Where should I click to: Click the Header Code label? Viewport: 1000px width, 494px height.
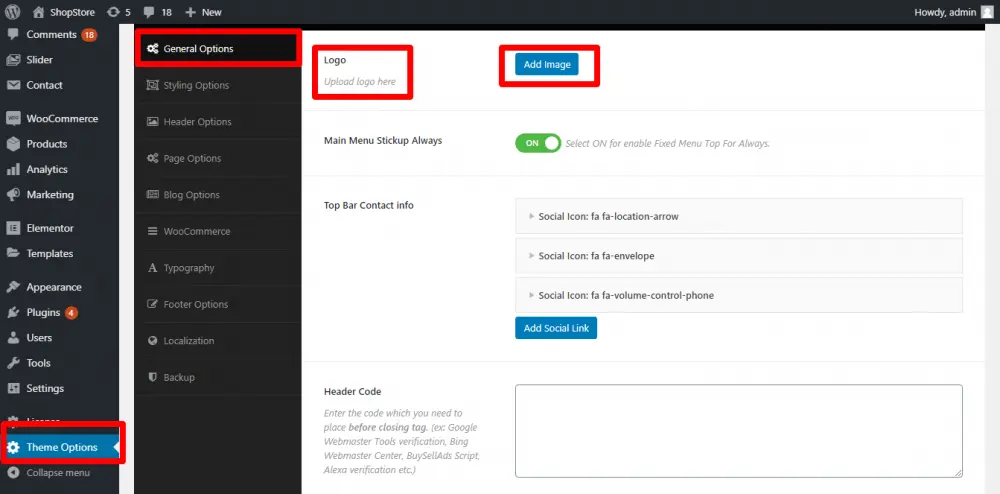(353, 391)
